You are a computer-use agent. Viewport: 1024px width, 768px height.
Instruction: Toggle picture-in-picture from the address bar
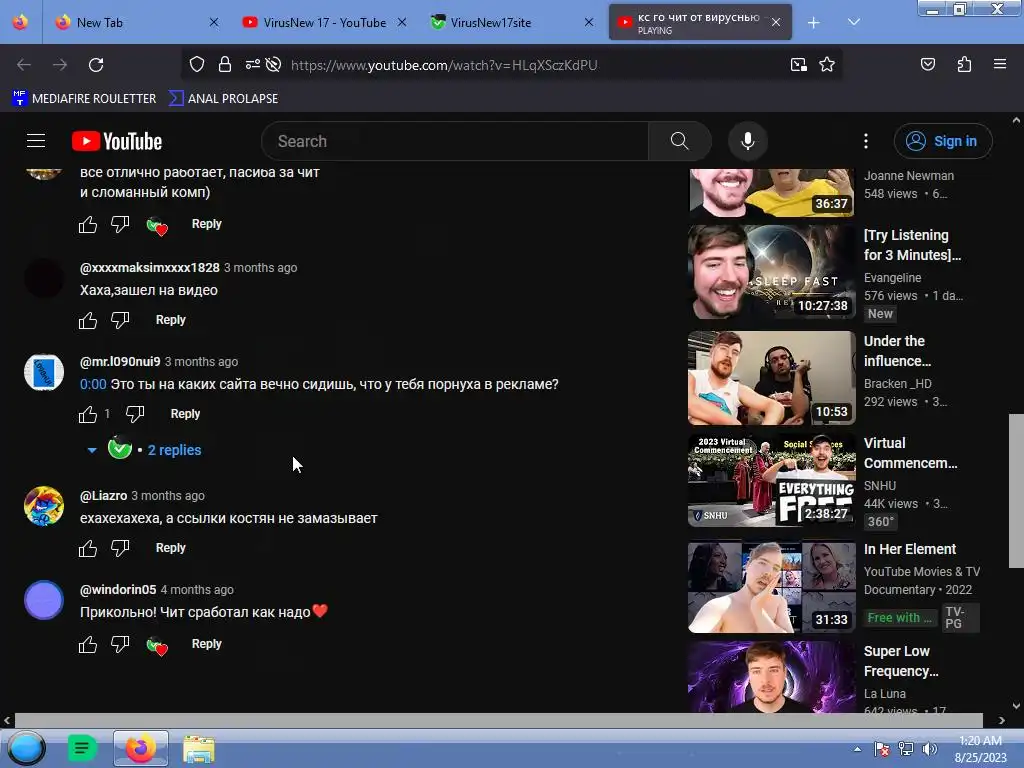click(x=798, y=64)
